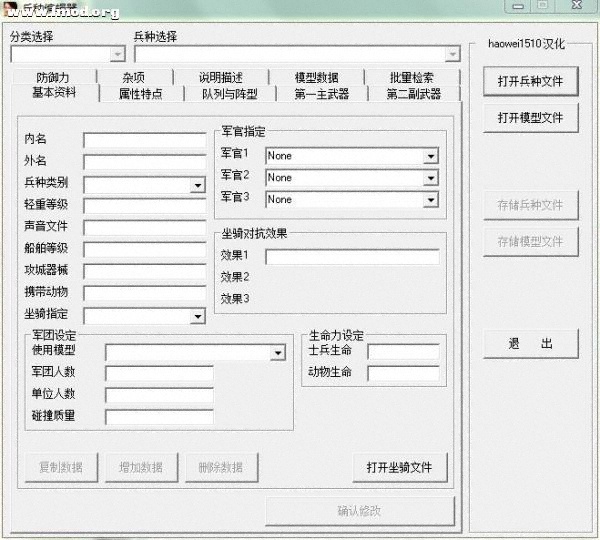Go to the 属性特点 tab
The image size is (600, 540).
click(141, 94)
